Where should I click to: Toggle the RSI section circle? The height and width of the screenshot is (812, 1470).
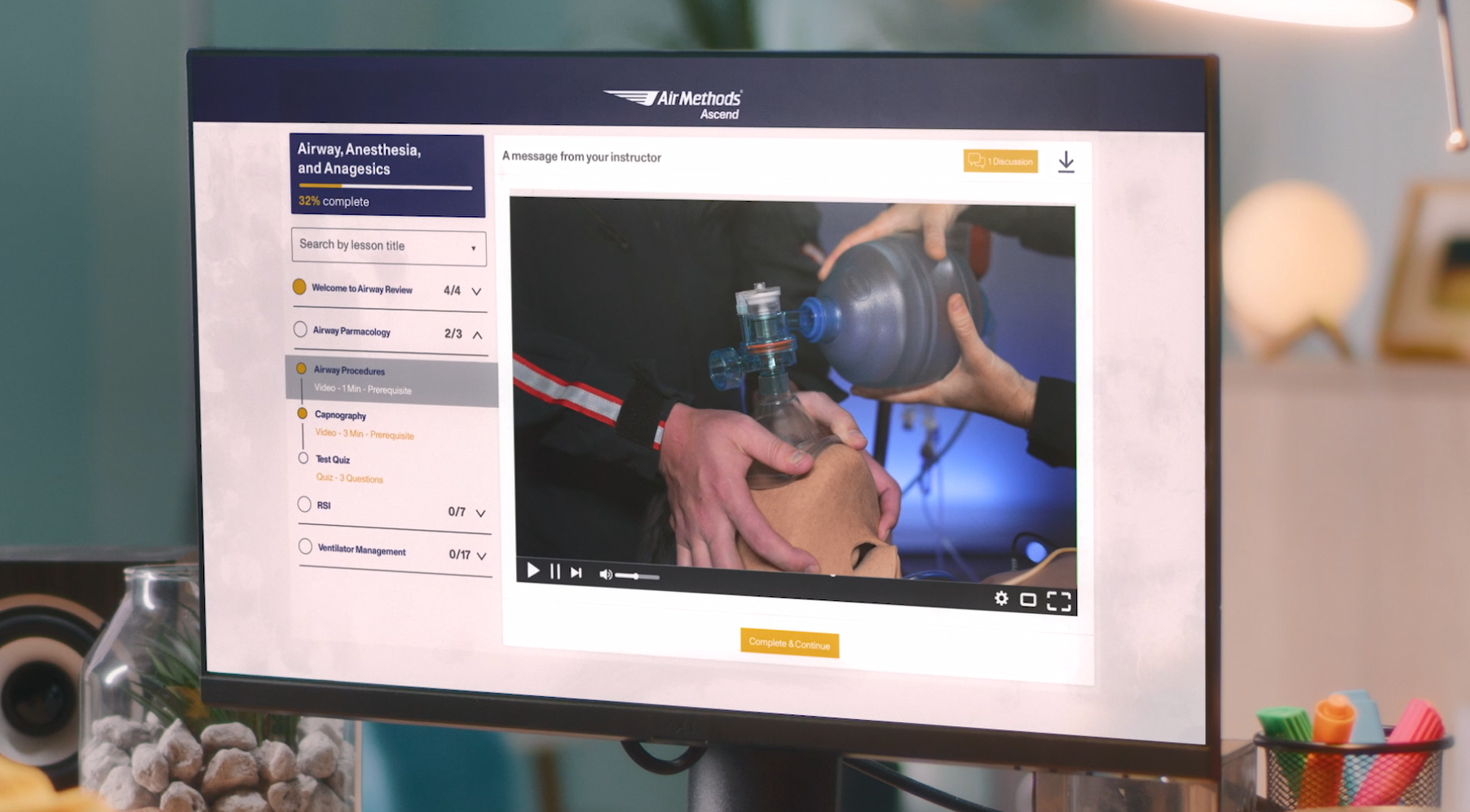click(304, 504)
